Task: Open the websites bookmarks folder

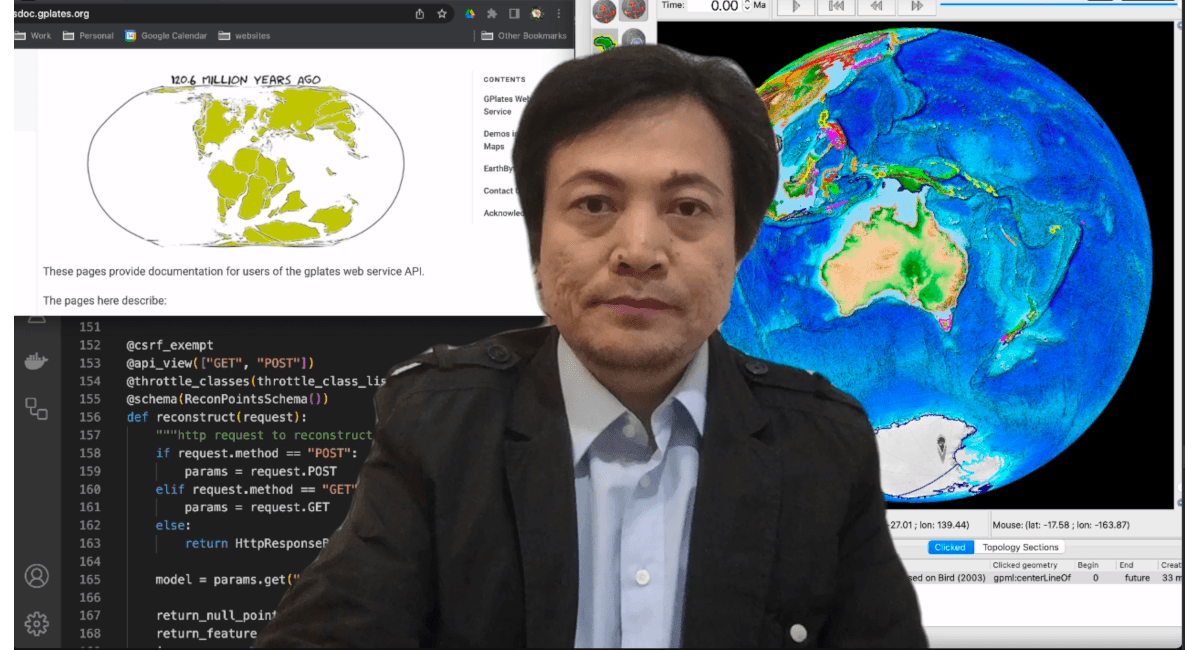Action: click(244, 36)
